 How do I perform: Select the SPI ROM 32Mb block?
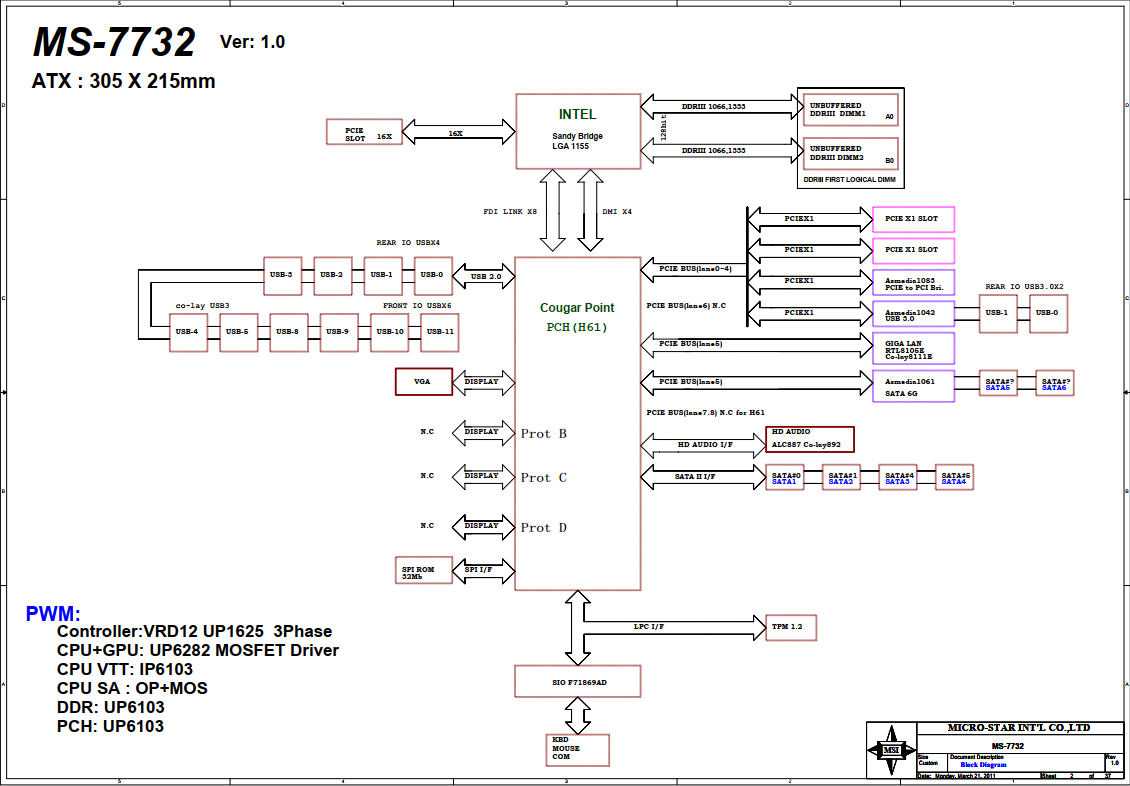(424, 570)
